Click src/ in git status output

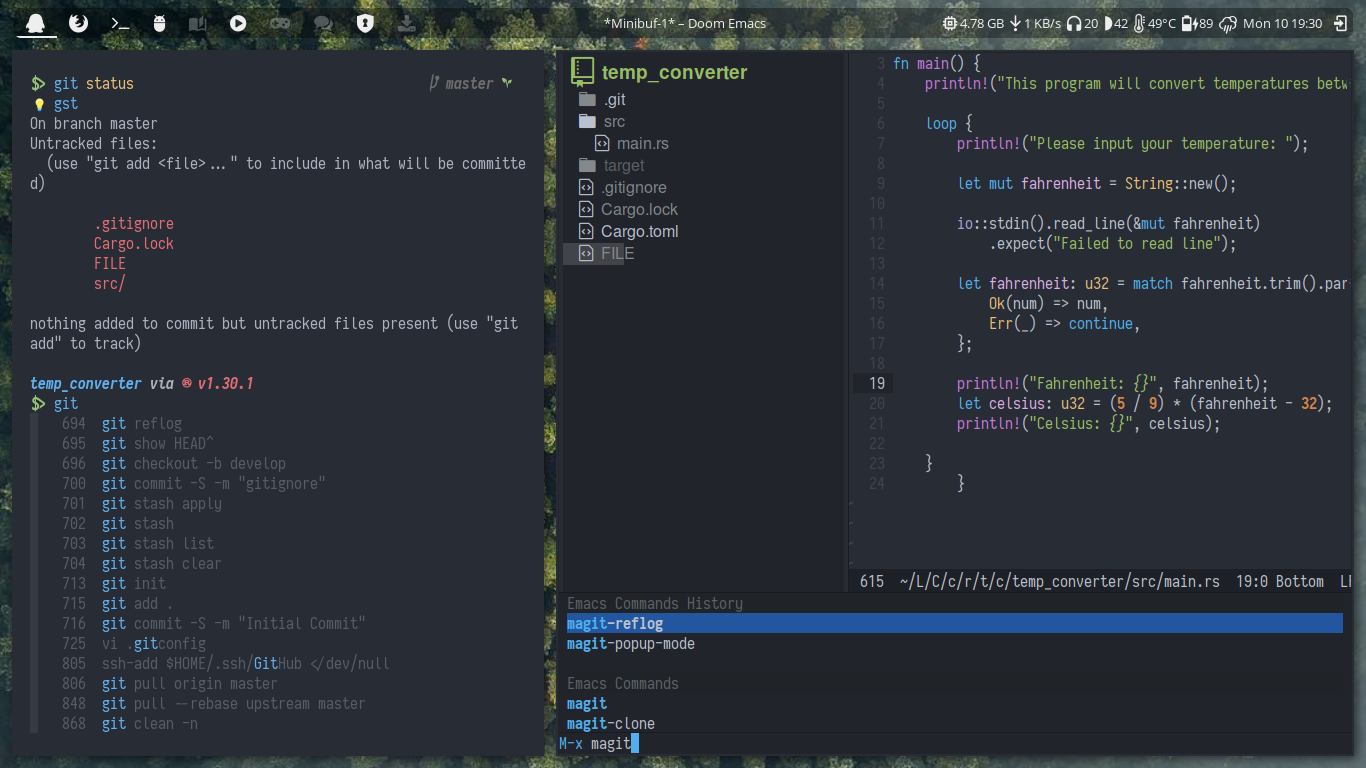[110, 284]
